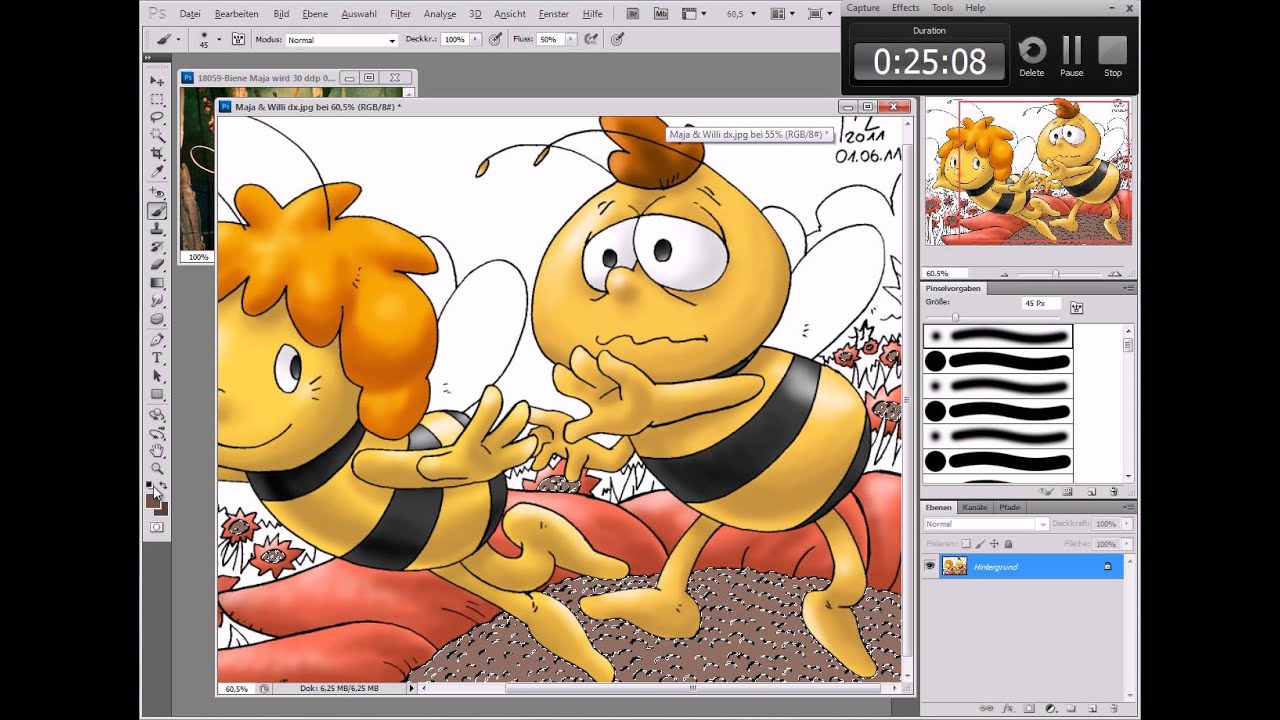Toggle airbrush mode in the options bar
Viewport: 1280px width, 720px height.
point(591,40)
